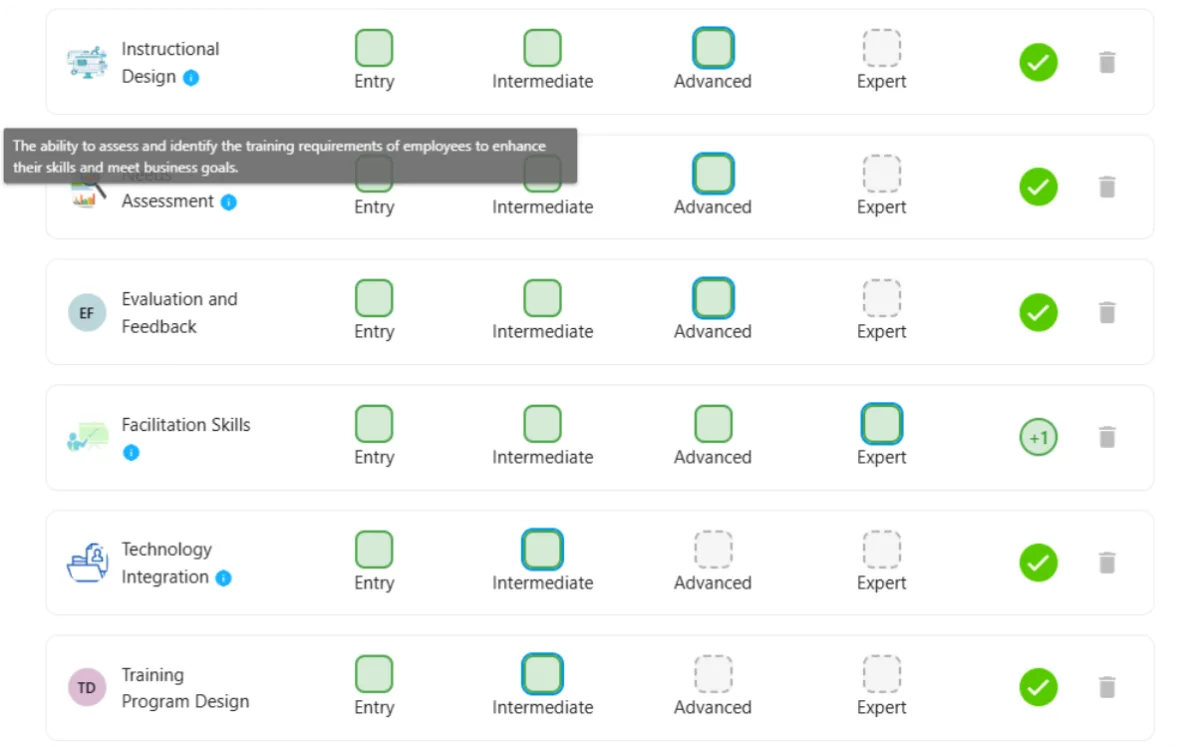Select Entry level for Training Program Design
The height and width of the screenshot is (747, 1200).
click(374, 674)
